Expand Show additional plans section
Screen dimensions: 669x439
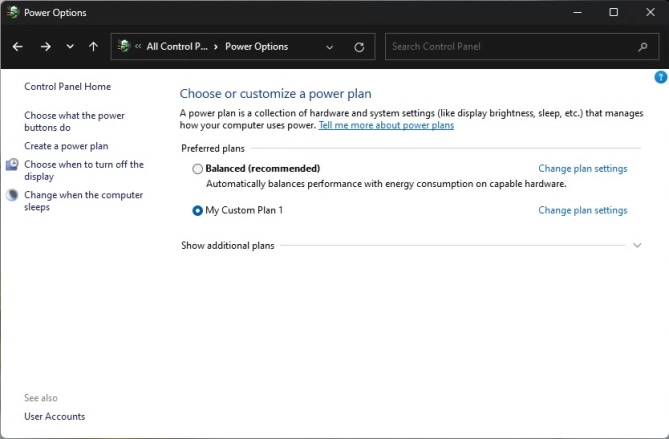[637, 245]
